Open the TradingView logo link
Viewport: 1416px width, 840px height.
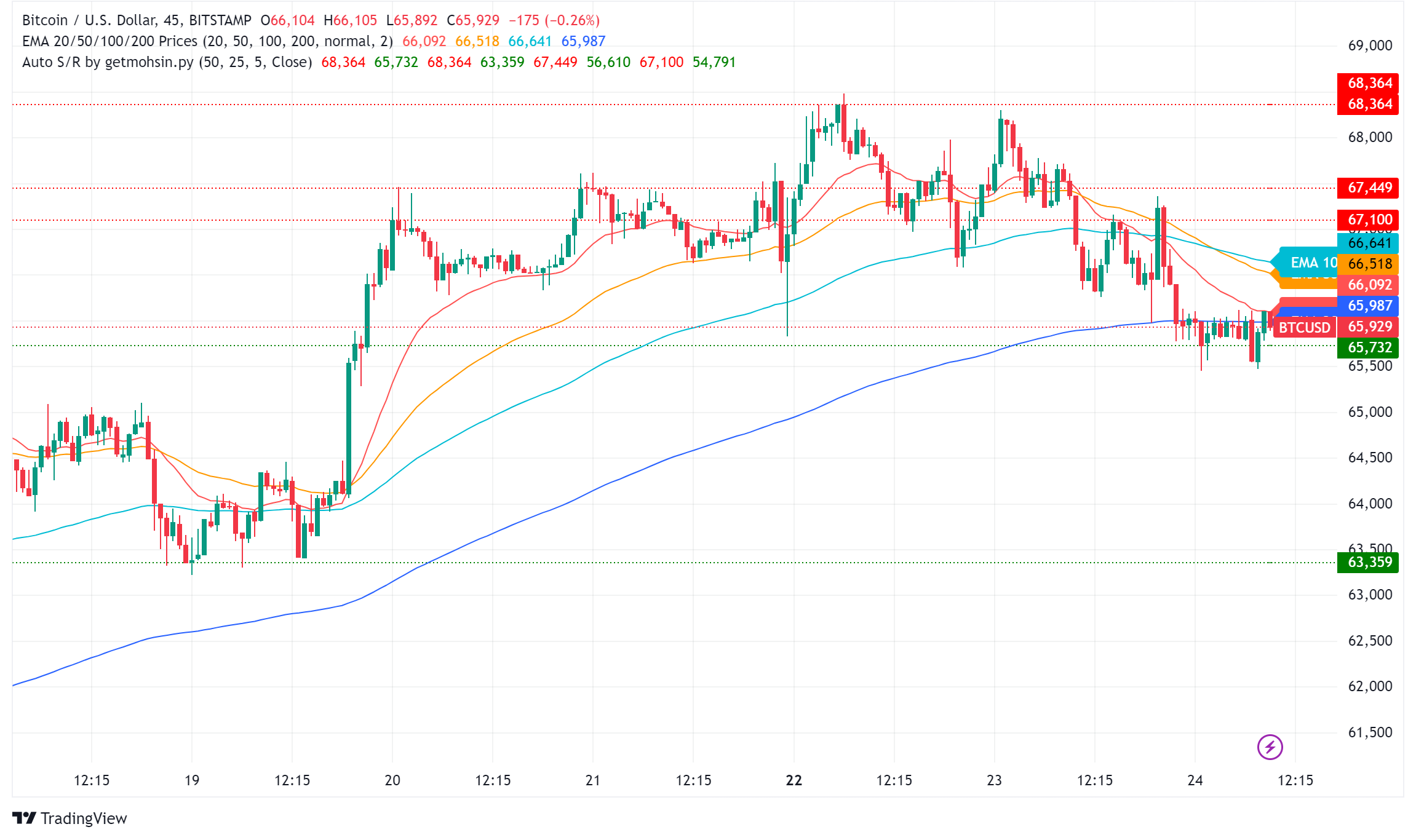(70, 818)
